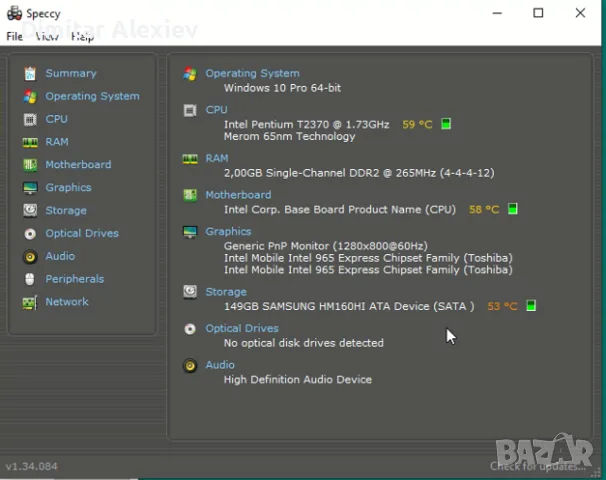The width and height of the screenshot is (606, 480).
Task: Click the motherboard temperature green indicator icon
Action: [513, 209]
